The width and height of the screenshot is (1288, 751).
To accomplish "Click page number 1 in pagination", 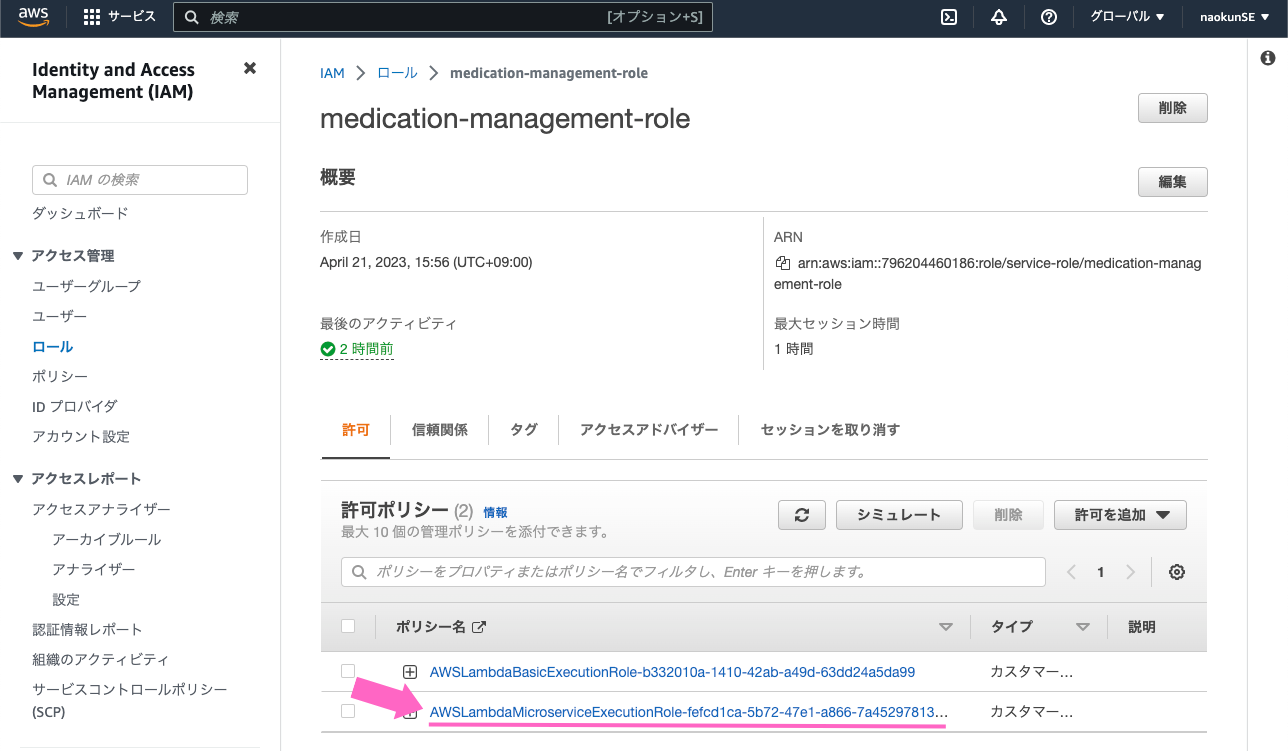I will (x=1101, y=572).
